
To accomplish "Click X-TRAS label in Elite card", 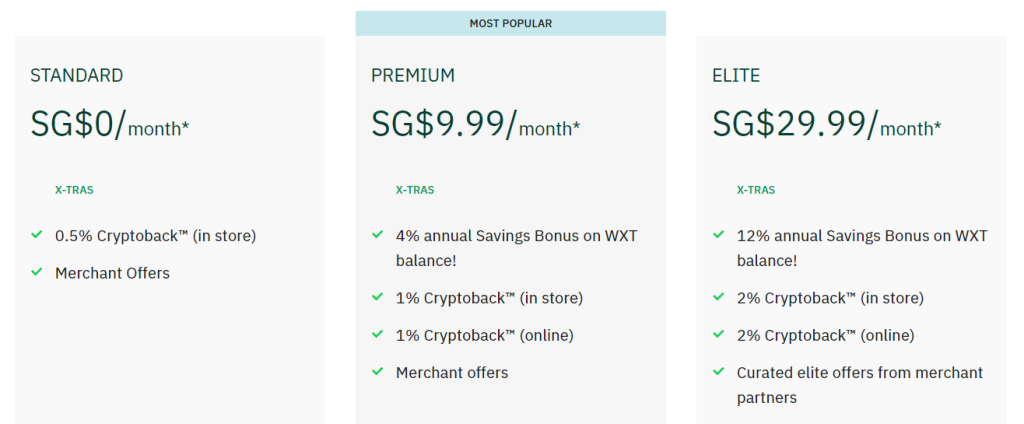I will (x=756, y=191).
